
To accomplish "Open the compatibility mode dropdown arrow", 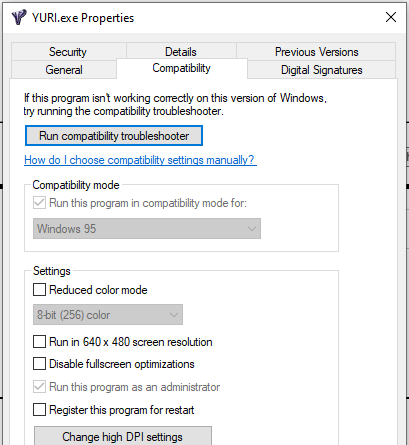I will (252, 229).
